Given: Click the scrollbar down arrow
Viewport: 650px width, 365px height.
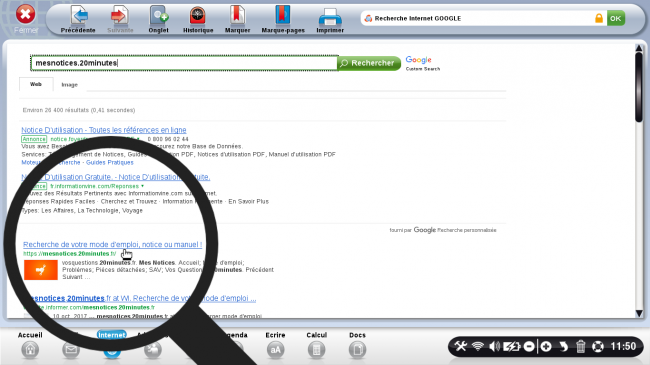Looking at the screenshot, I should pyautogui.click(x=639, y=314).
